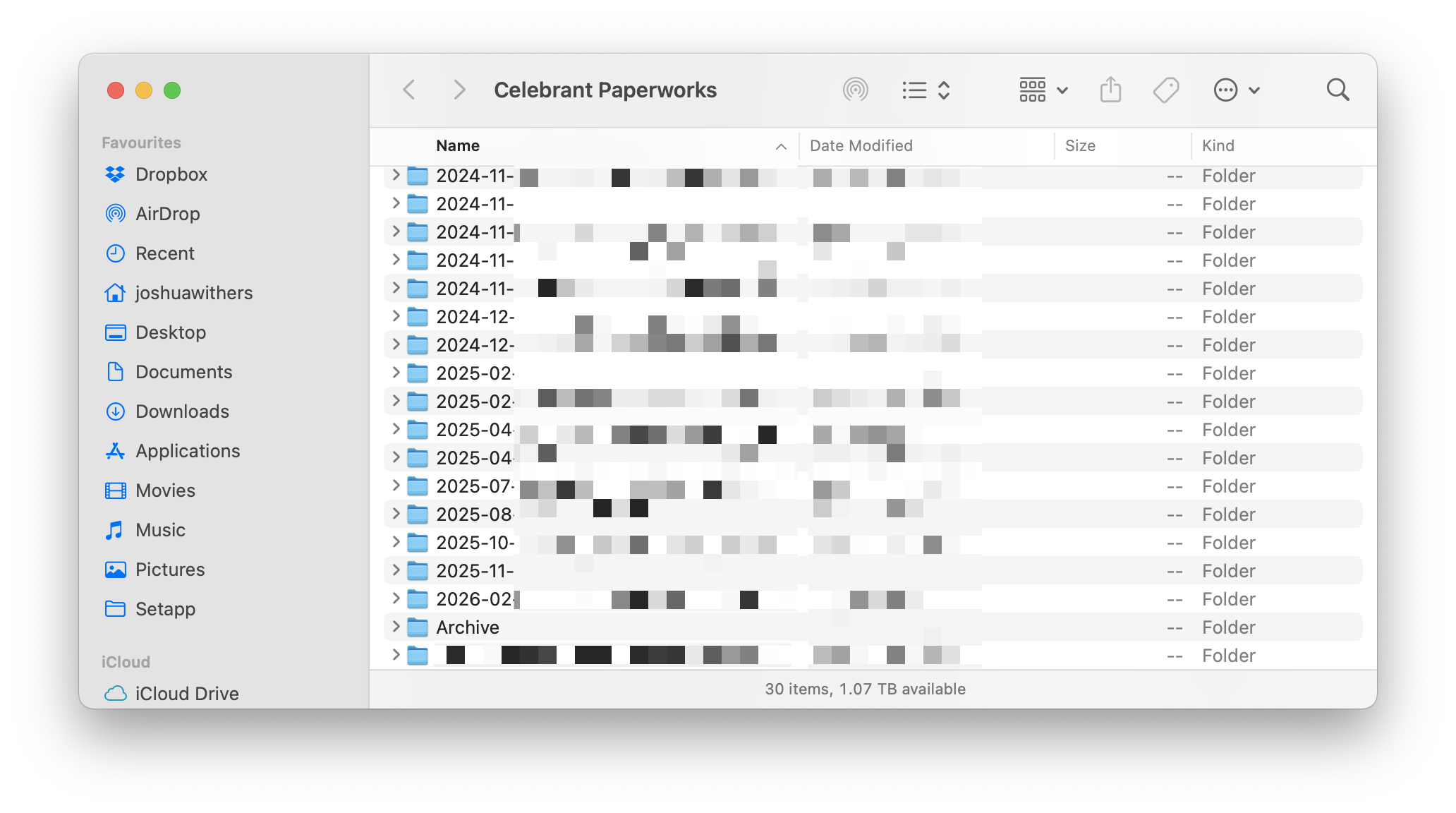Viewport: 1456px width, 813px height.
Task: Open the Group By grid dropdown
Action: 1043,90
